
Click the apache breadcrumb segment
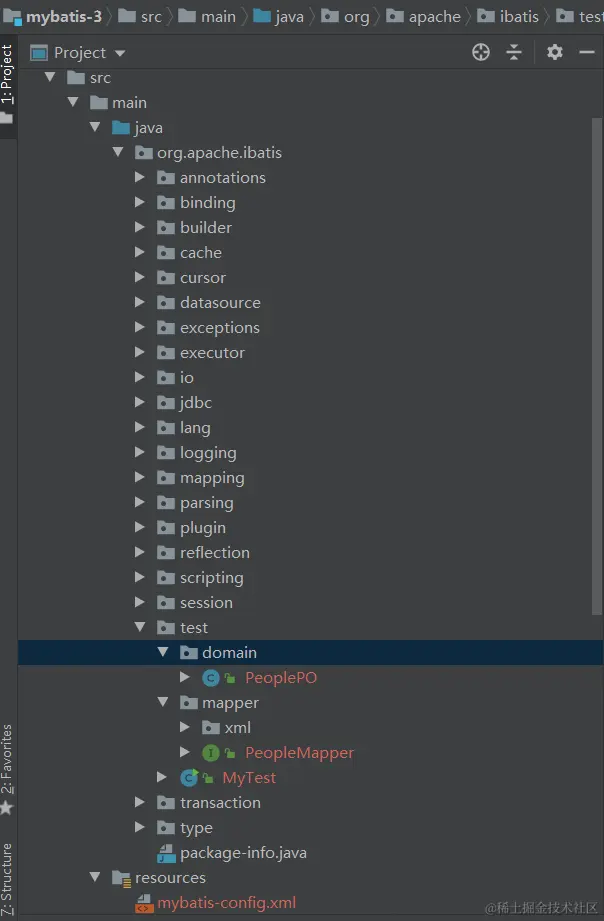coord(434,16)
